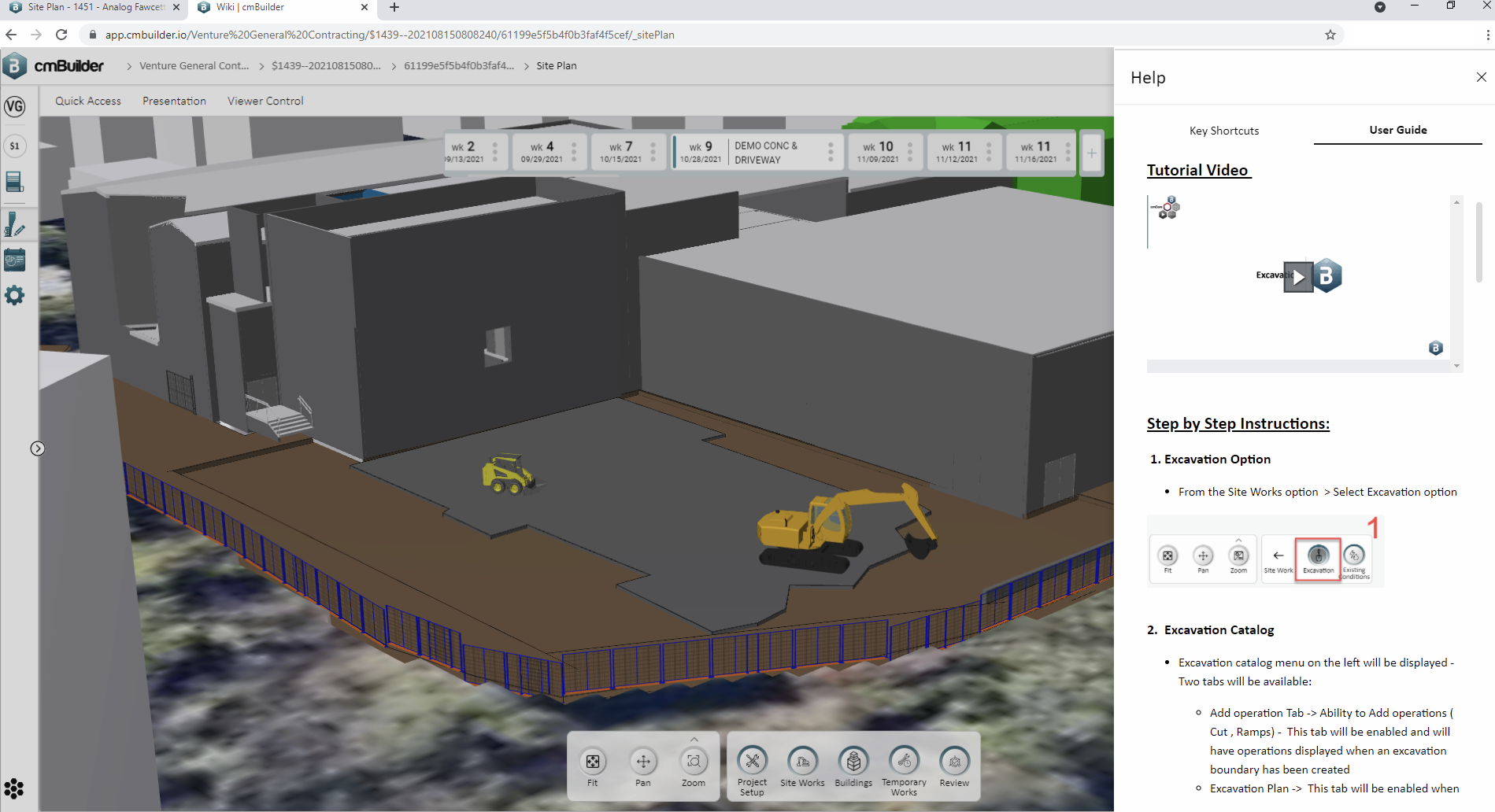The width and height of the screenshot is (1495, 812).
Task: Switch to User Guide tab
Action: point(1397,130)
